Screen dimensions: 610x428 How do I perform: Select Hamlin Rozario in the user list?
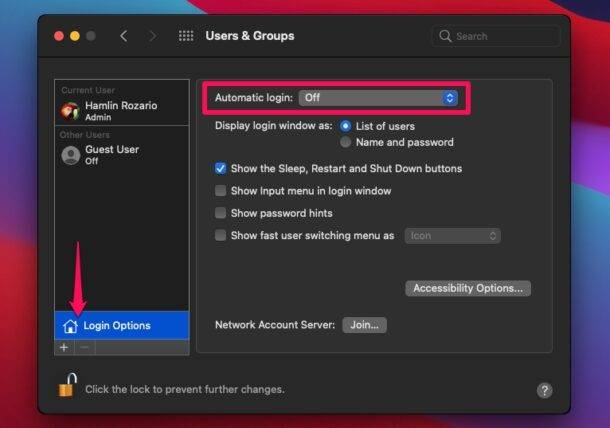pyautogui.click(x=122, y=111)
